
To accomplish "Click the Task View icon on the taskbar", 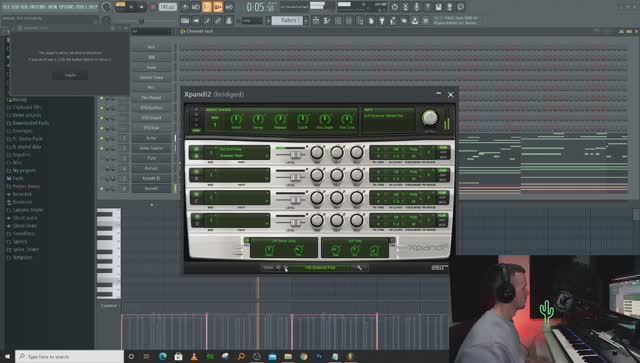I will pyautogui.click(x=147, y=356).
